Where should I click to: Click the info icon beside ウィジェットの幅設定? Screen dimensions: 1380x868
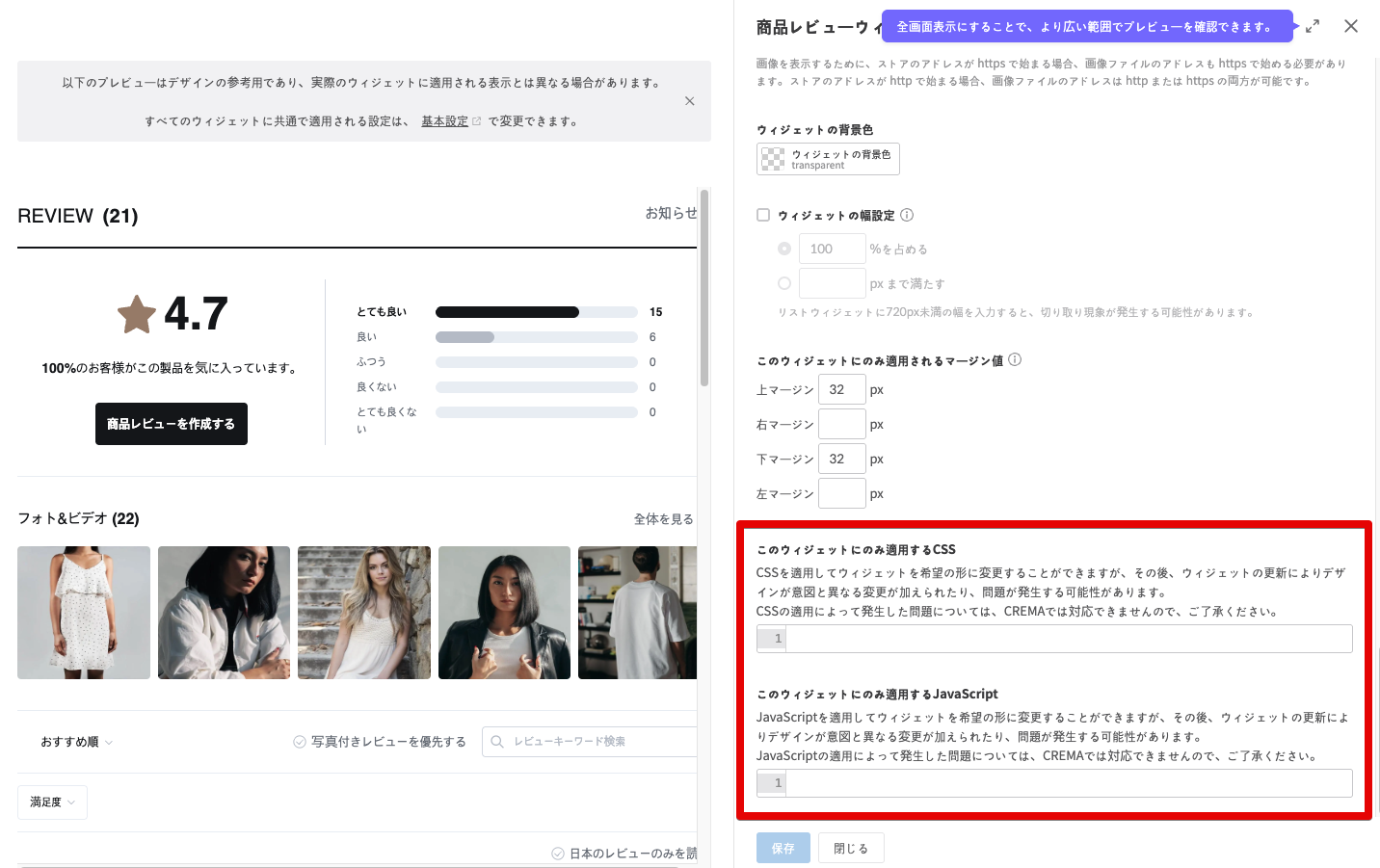coord(907,215)
